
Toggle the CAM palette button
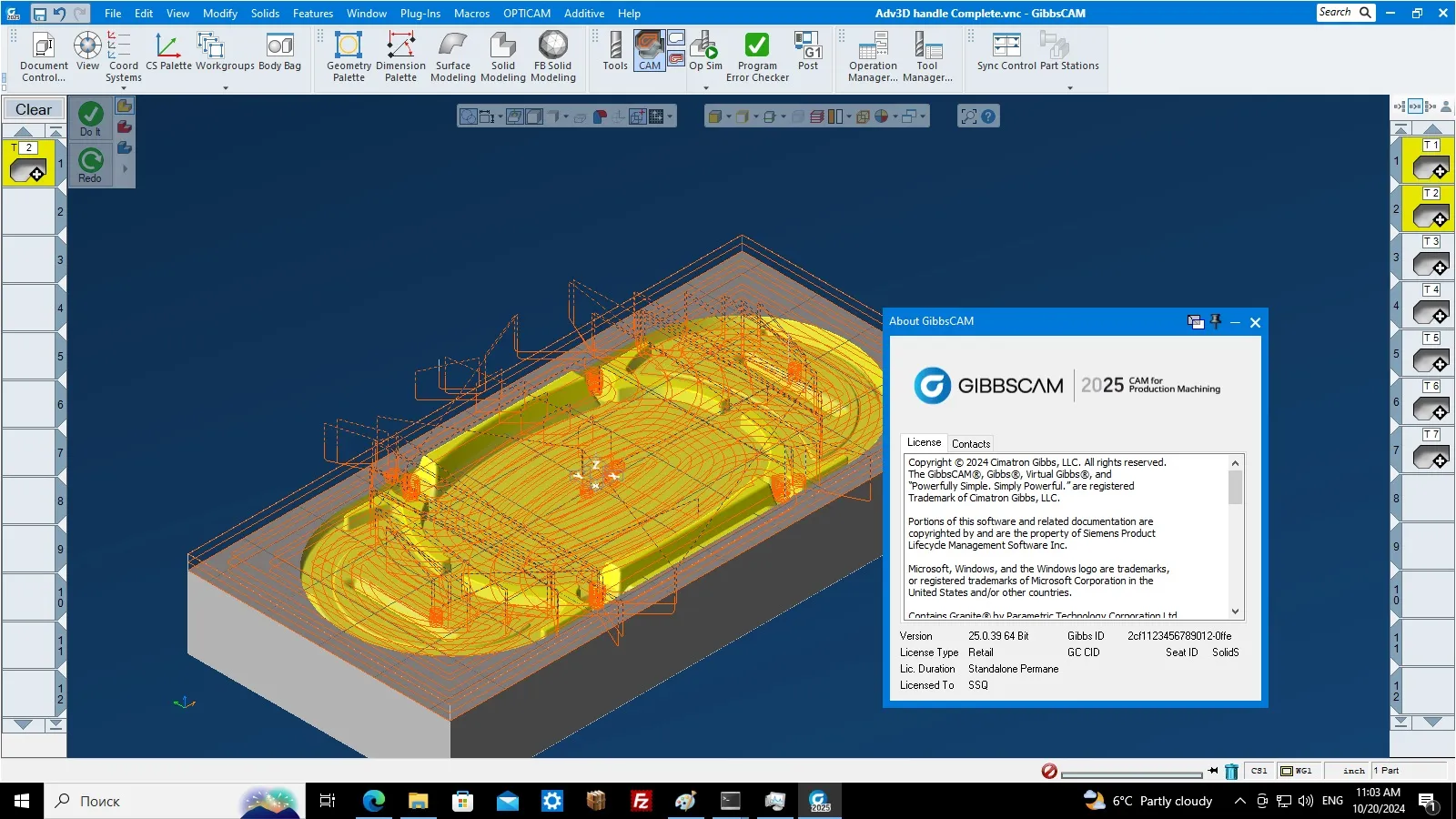tap(650, 51)
